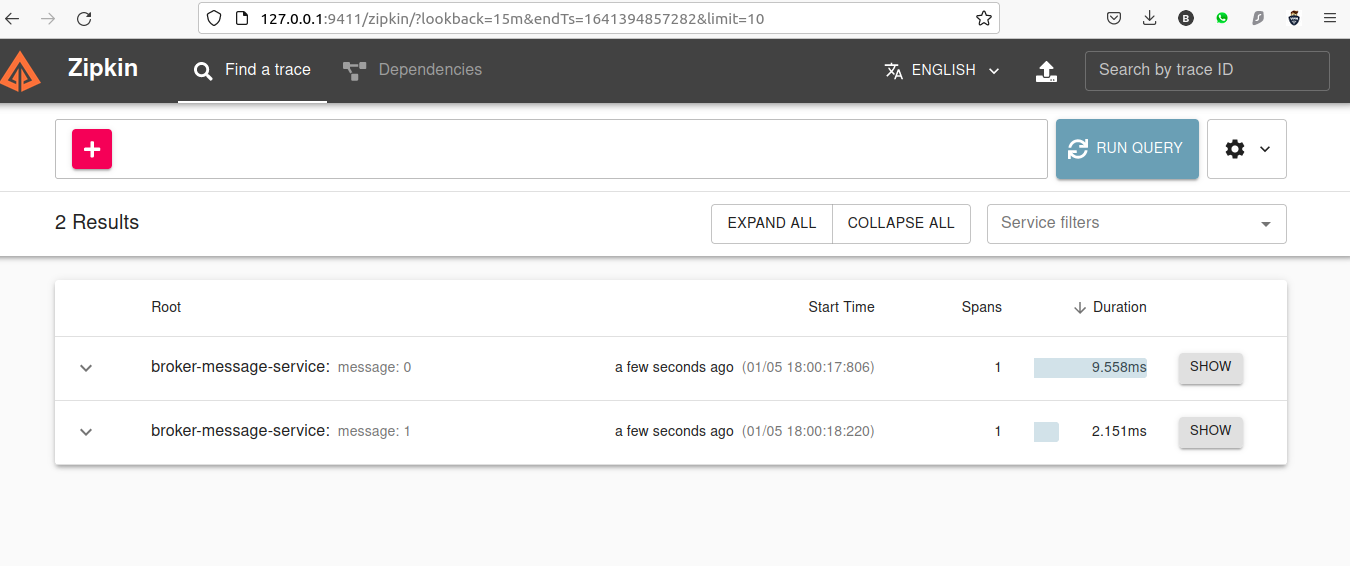
Task: Click the 2.151ms duration bar
Action: coord(1046,432)
